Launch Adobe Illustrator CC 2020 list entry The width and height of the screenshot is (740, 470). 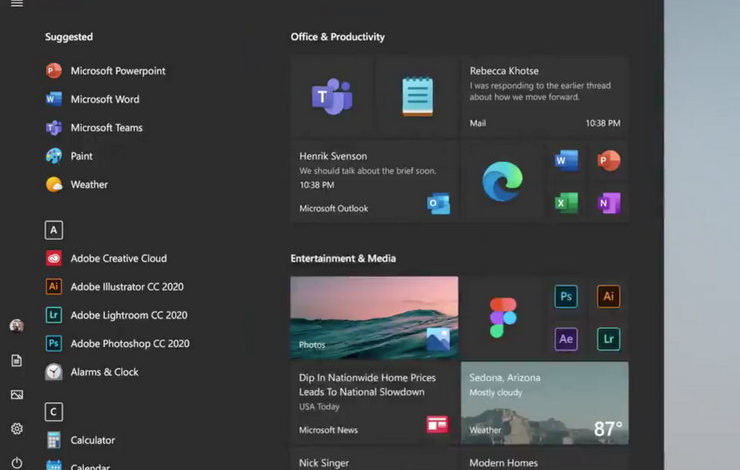115,286
